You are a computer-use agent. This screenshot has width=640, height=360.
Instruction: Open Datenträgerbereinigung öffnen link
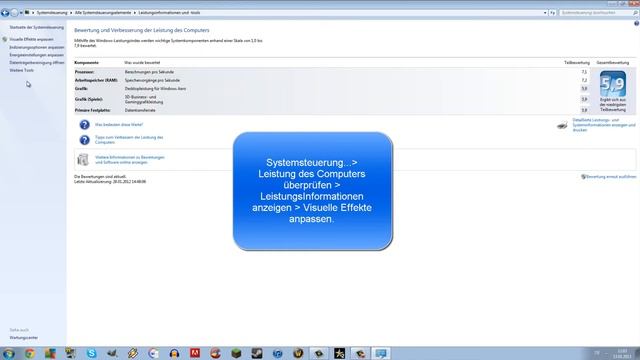[37, 62]
